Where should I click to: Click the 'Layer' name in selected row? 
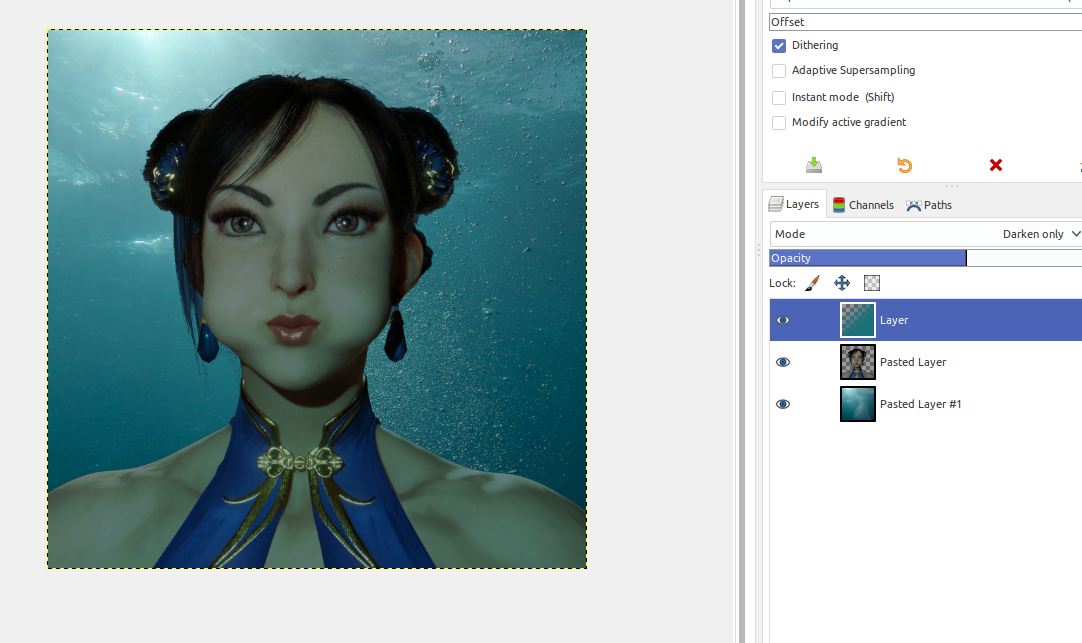[x=894, y=320]
